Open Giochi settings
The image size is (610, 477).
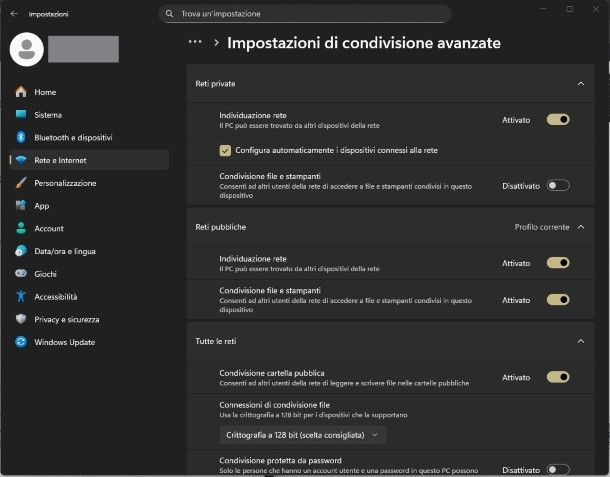89,274
